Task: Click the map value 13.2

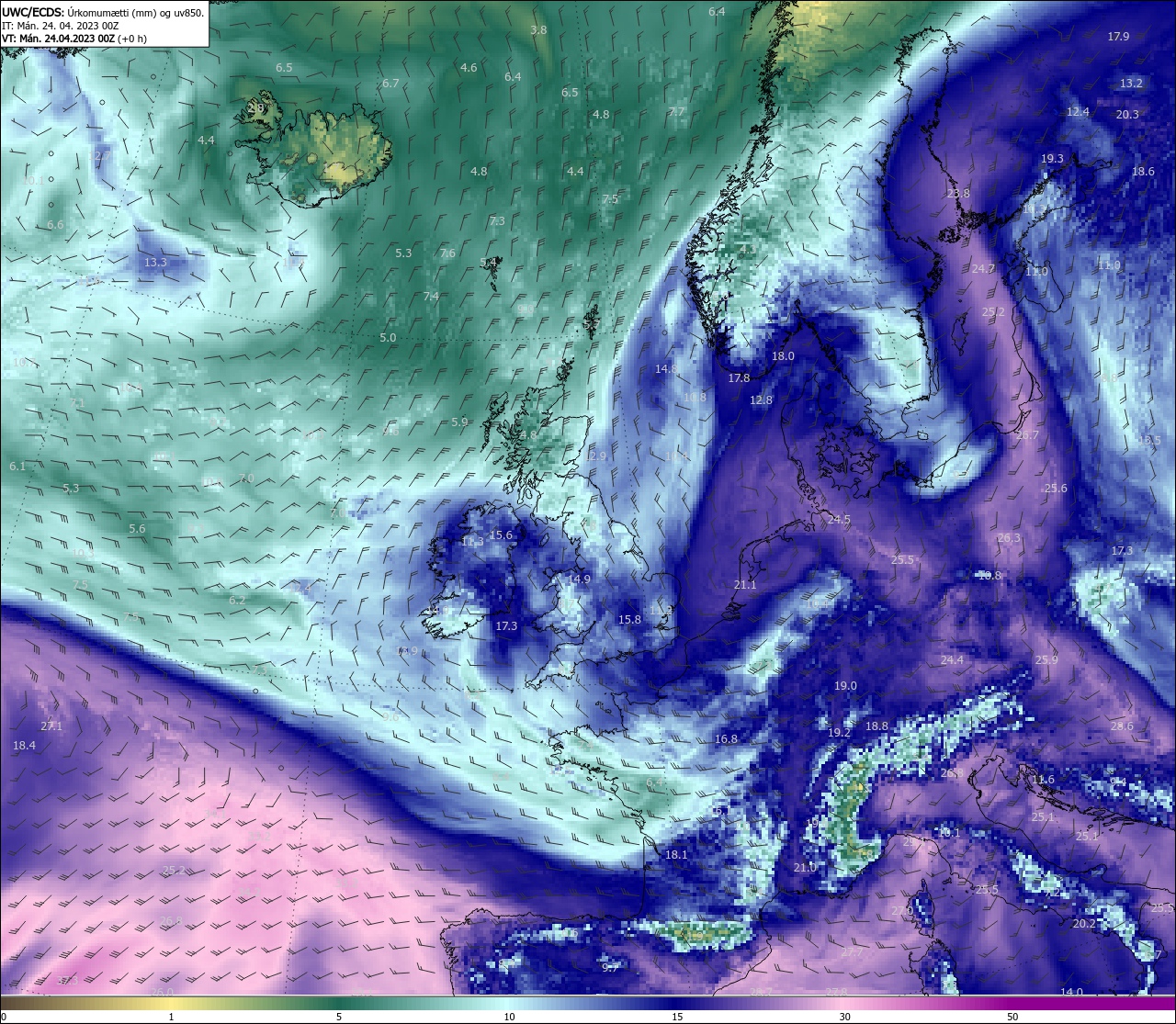Action: [1131, 84]
